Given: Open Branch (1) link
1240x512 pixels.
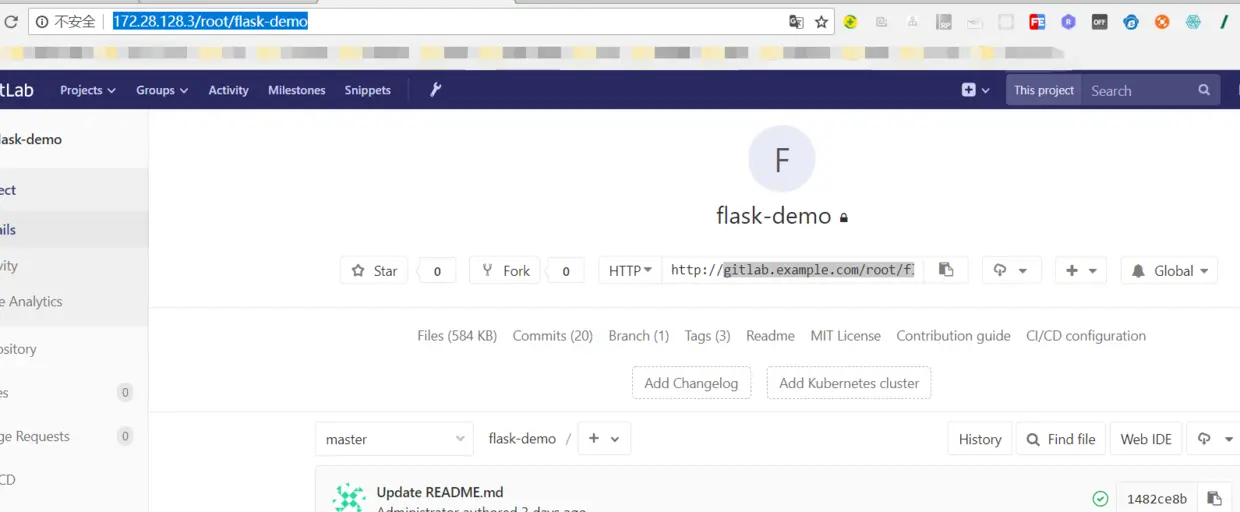Looking at the screenshot, I should click(x=639, y=336).
